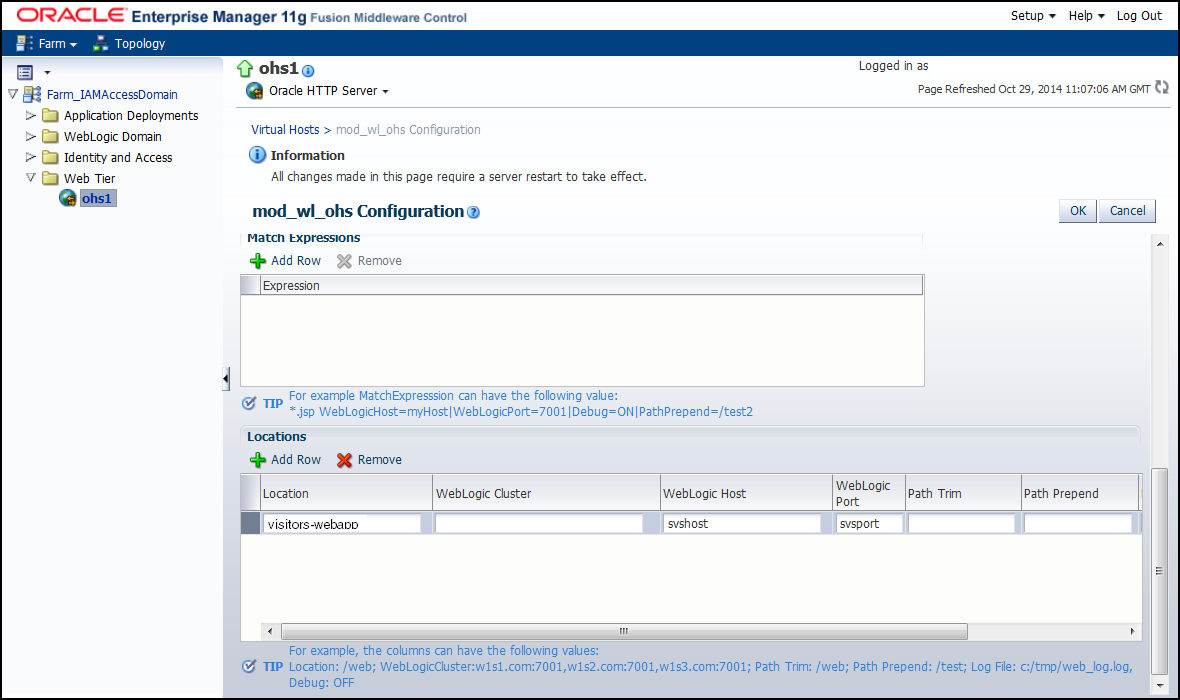Open help for mod_wl_ohs Configuration

tap(473, 212)
